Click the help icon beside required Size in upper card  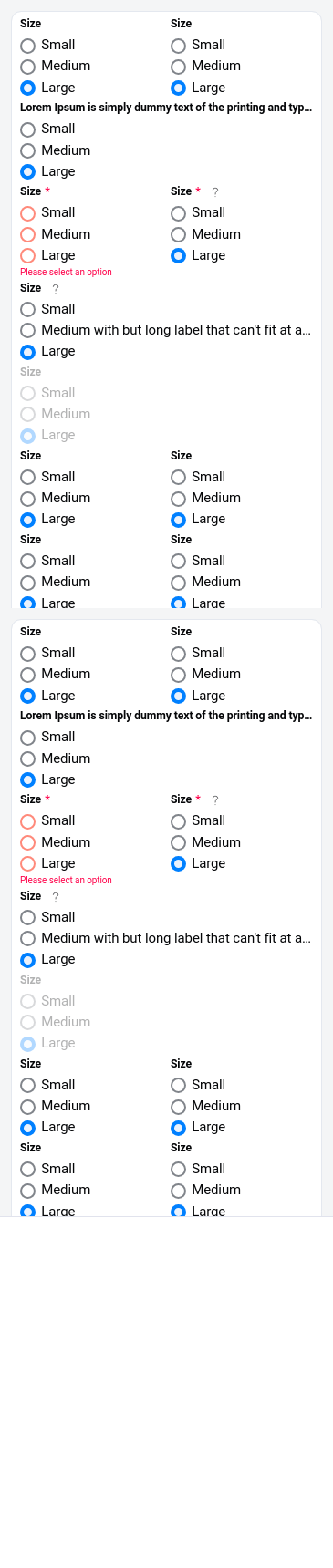tap(215, 192)
